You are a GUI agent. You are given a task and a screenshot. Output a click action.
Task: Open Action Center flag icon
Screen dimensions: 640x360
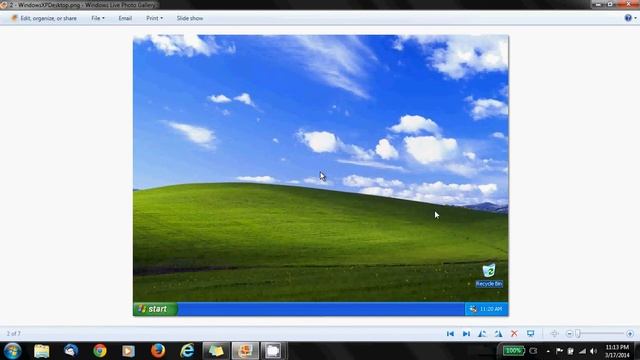coord(559,351)
